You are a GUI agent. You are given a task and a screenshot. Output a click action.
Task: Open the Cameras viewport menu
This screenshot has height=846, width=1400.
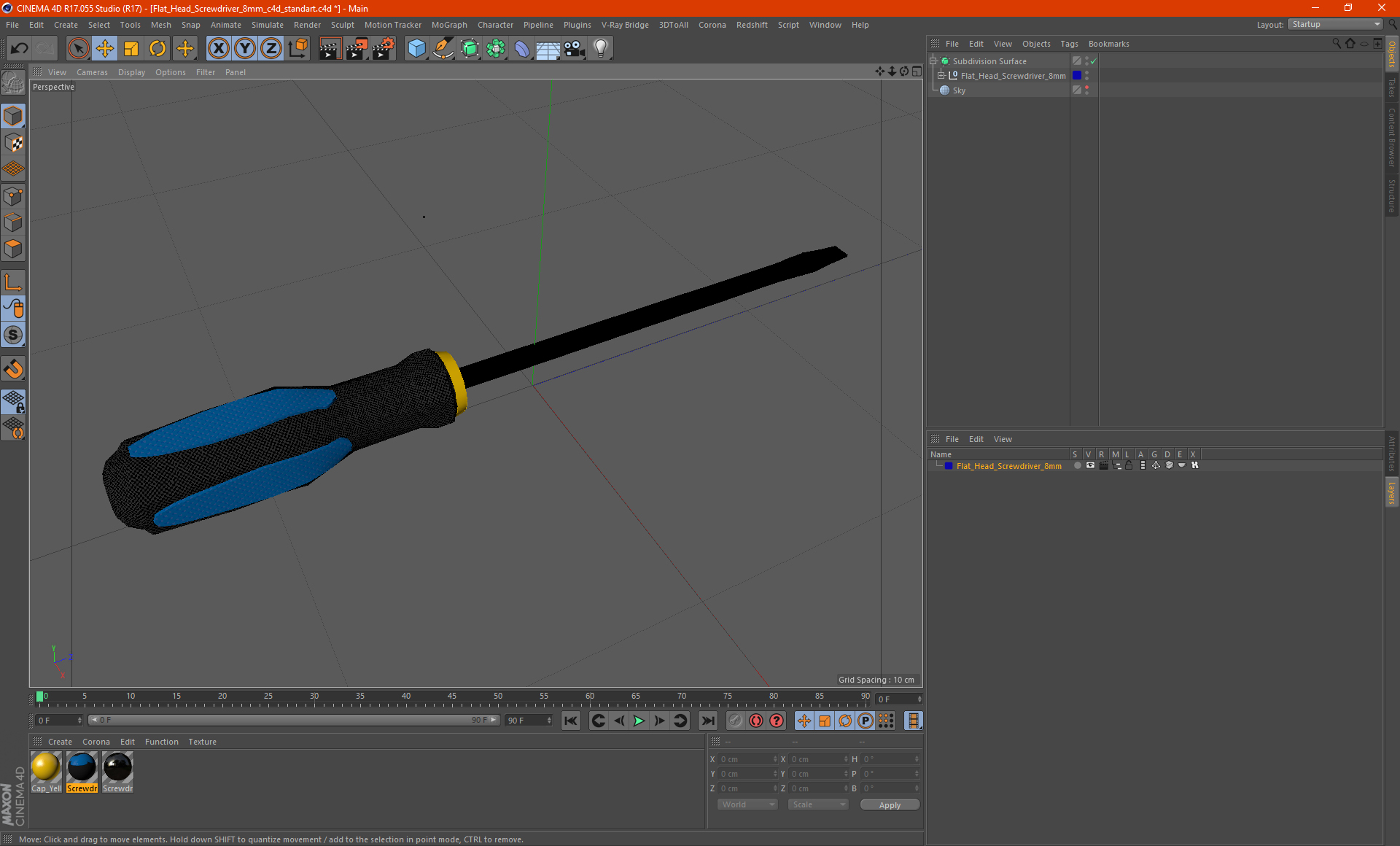click(x=92, y=72)
